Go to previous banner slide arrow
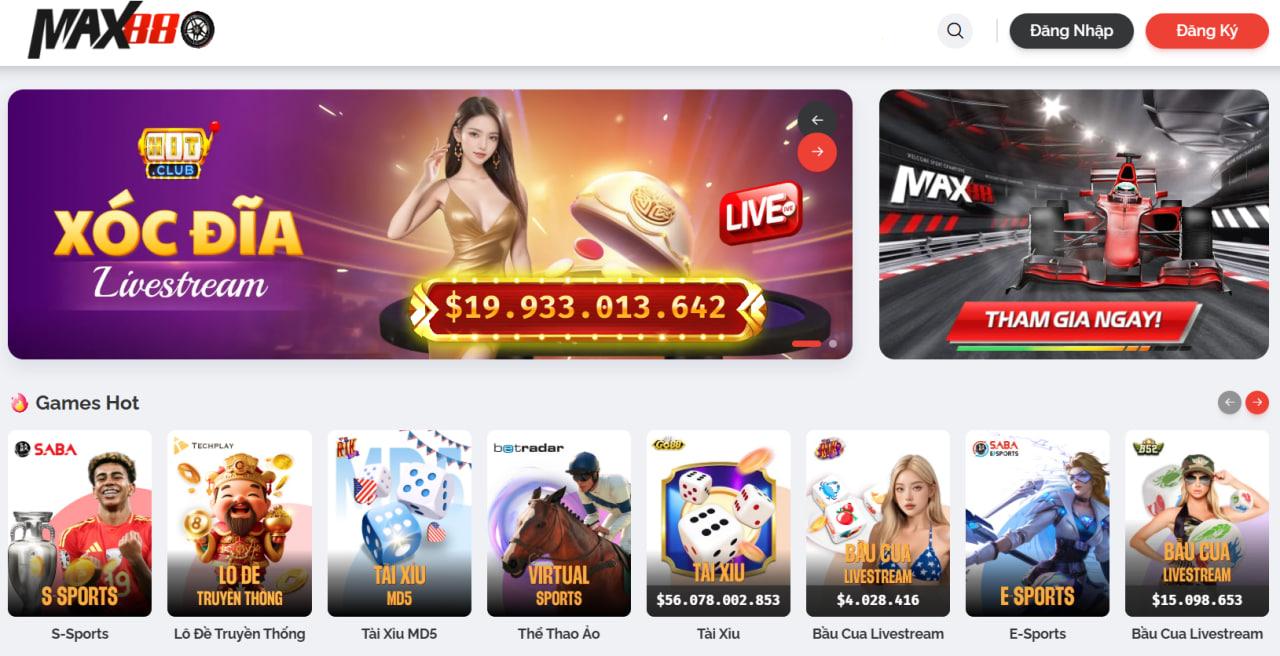 (x=817, y=120)
